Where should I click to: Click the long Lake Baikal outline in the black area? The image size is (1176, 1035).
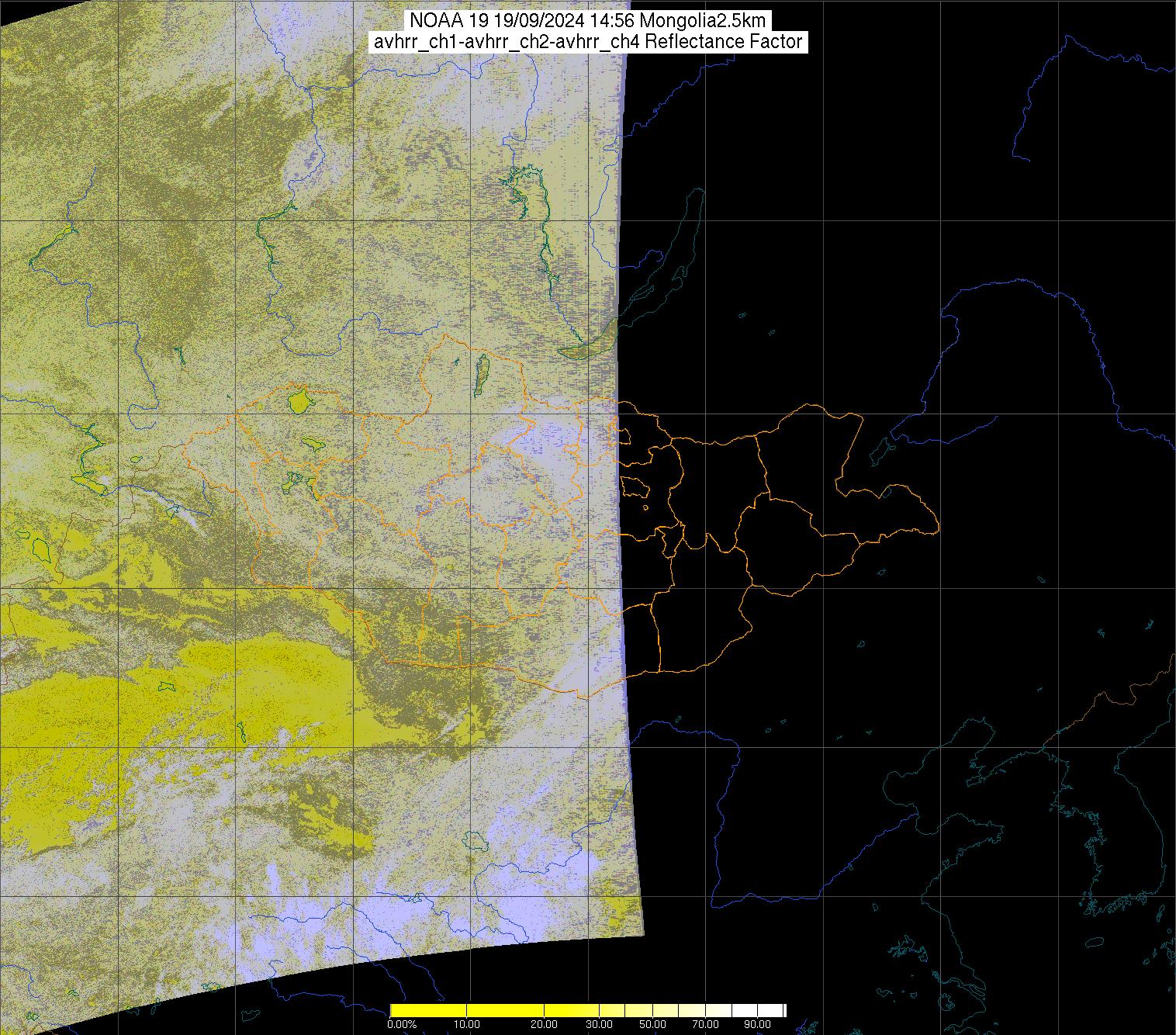tap(681, 233)
